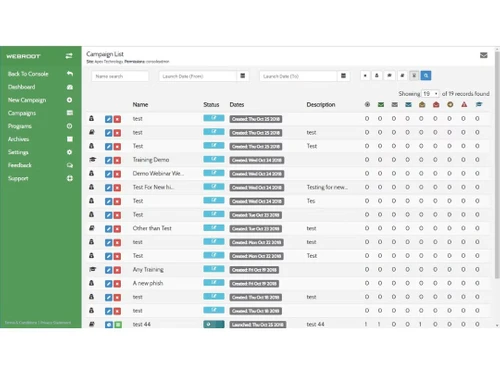Click the Launched Thu Oct 25 2018 badge
This screenshot has width=500, height=375.
click(257, 324)
